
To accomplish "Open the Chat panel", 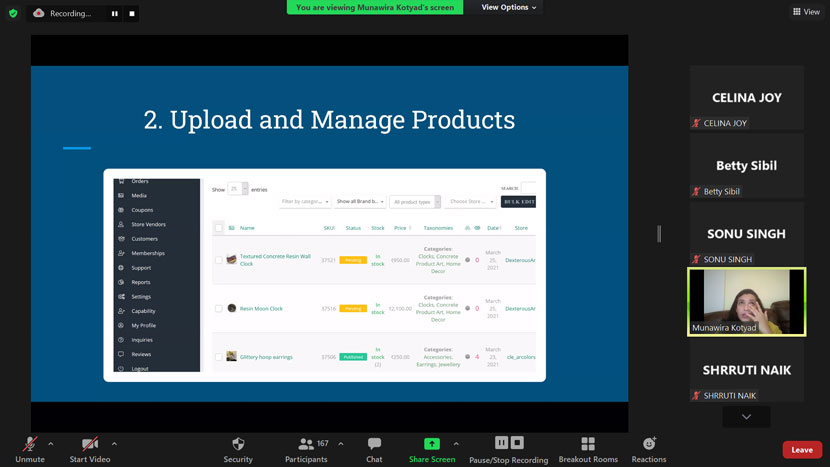I will coord(374,450).
